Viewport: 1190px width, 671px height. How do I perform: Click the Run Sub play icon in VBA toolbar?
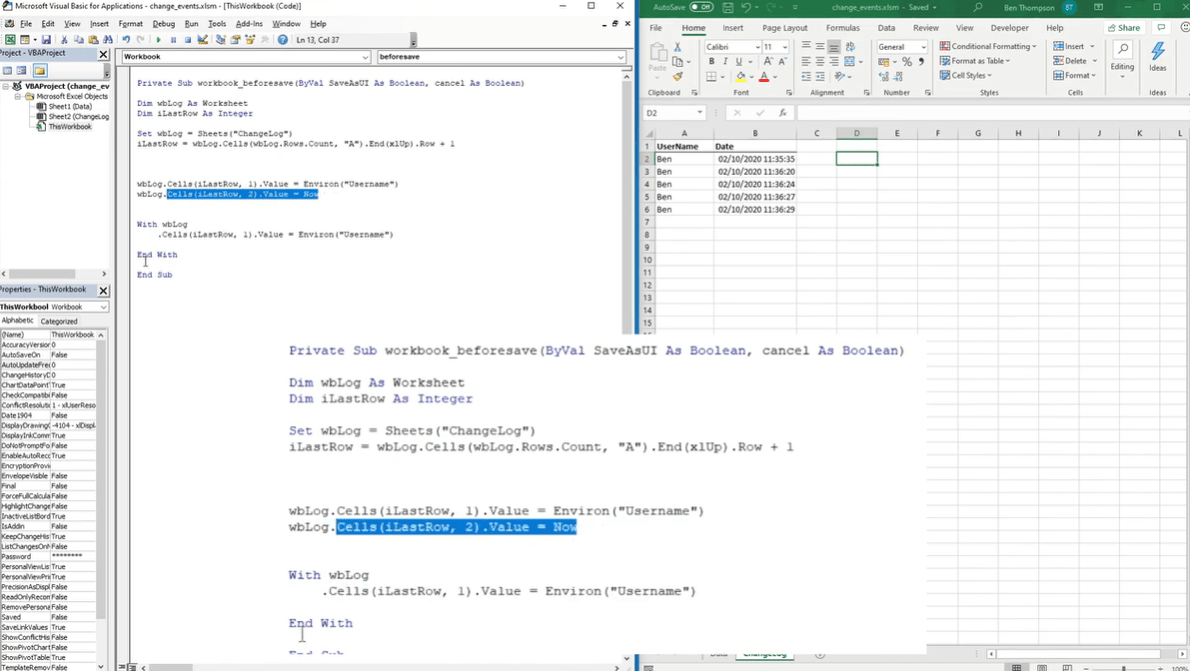(x=159, y=39)
